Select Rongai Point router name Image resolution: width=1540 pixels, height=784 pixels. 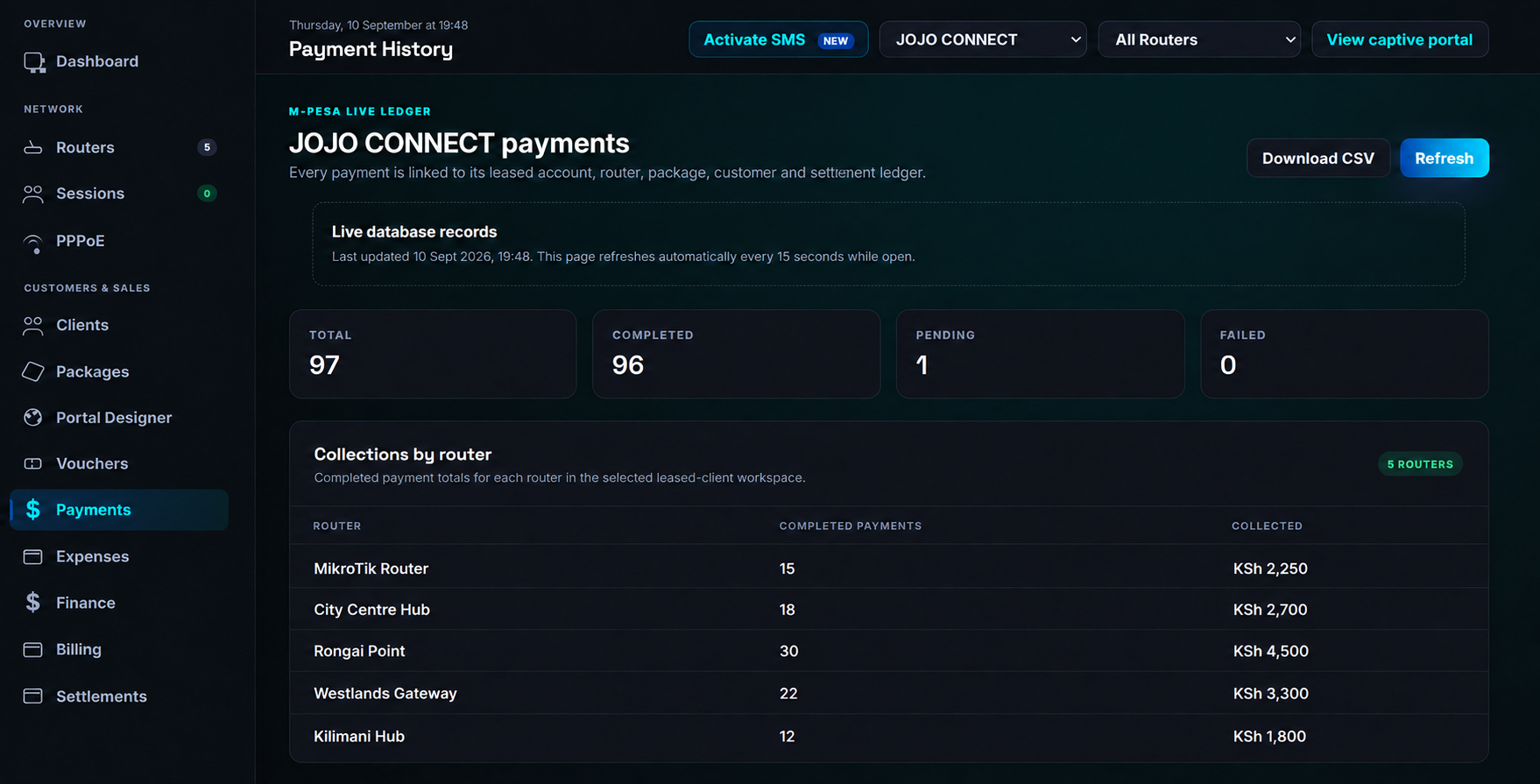(359, 651)
